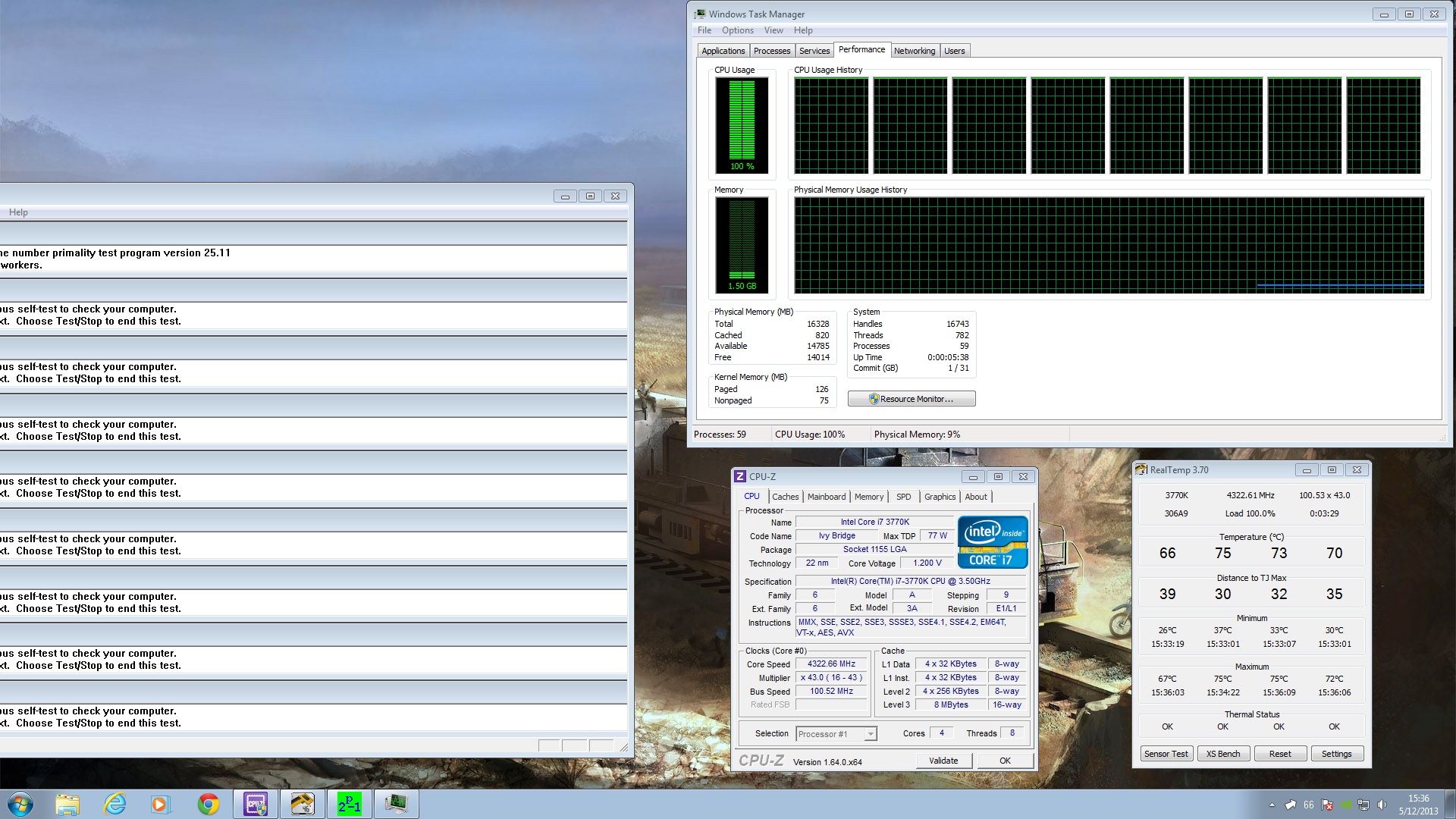Click the Prime95 'primality test program version 25.11' line
Screen dimensions: 1456x819
pos(140,253)
